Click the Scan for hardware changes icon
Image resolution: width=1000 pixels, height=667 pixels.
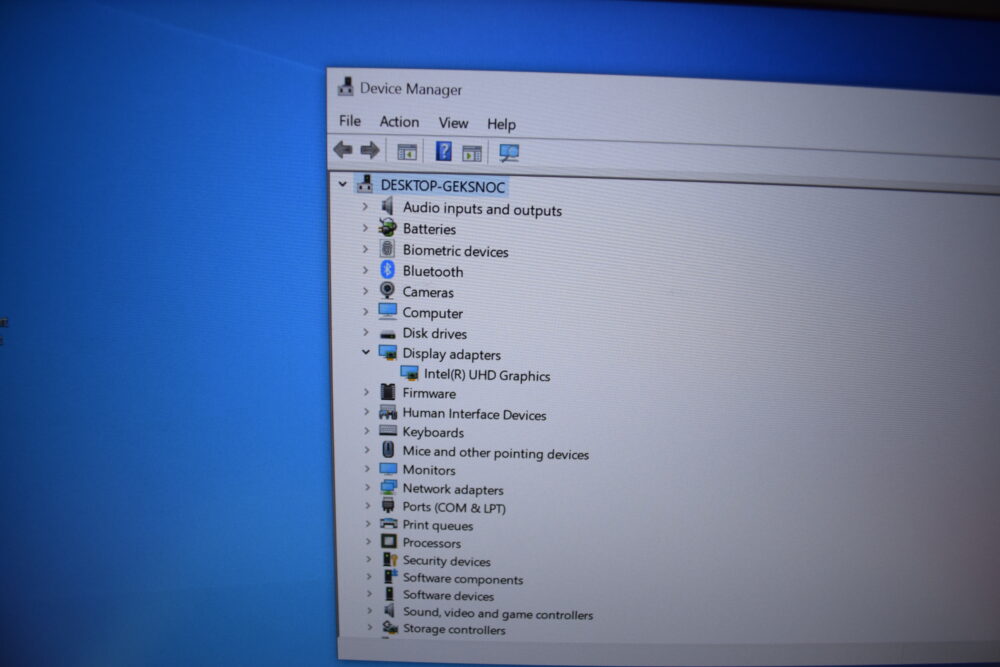pyautogui.click(x=509, y=152)
